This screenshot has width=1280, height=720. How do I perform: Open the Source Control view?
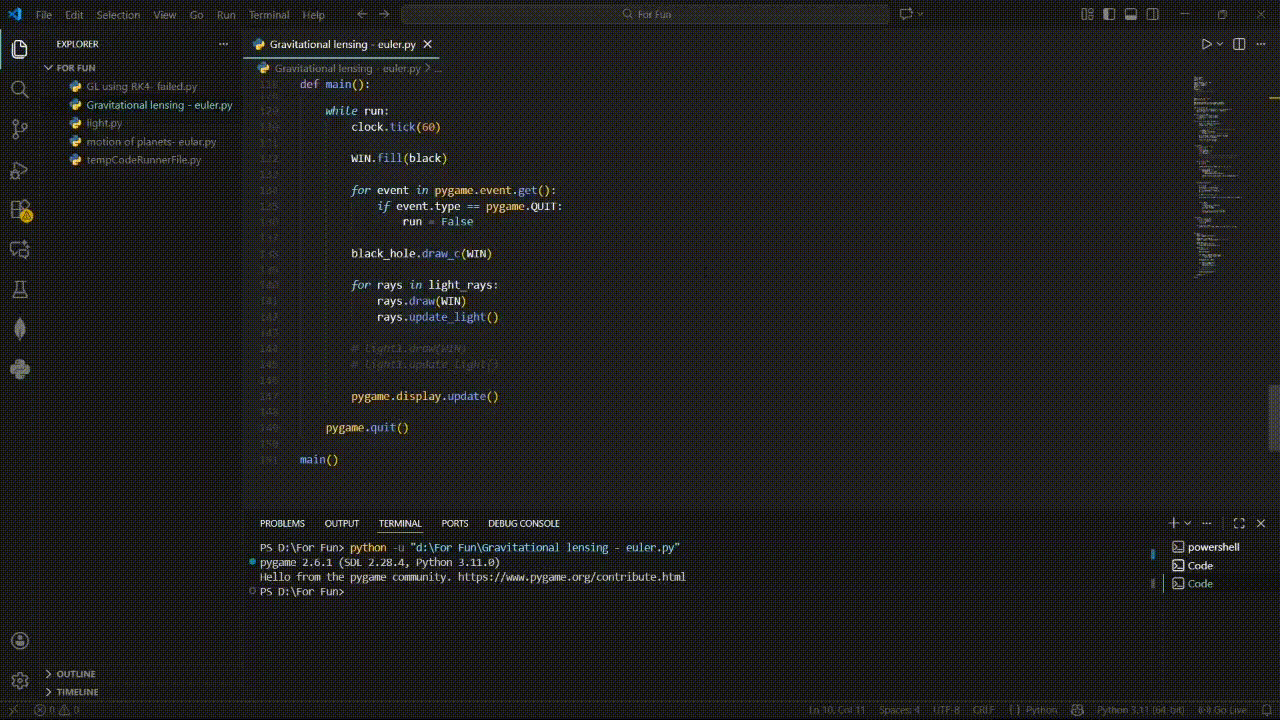click(x=19, y=130)
